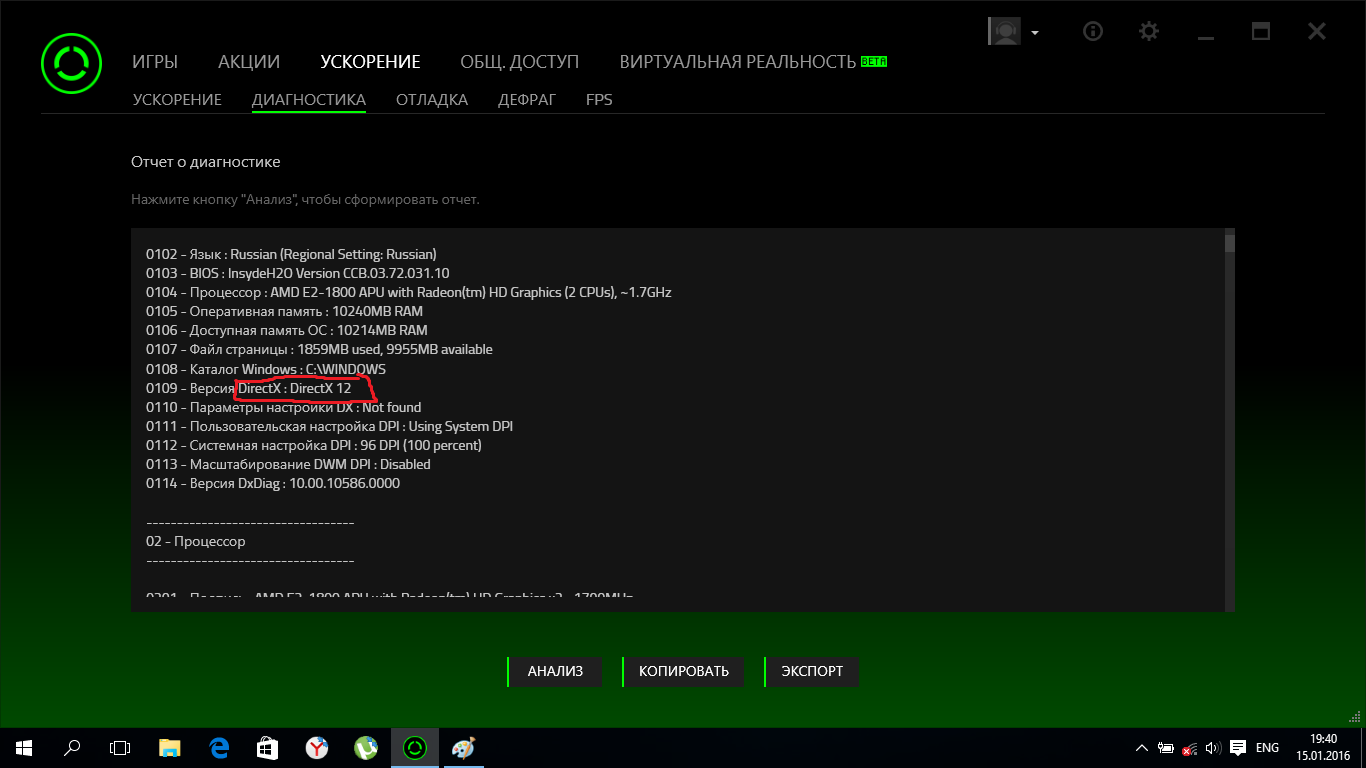Open Microsoft Edge from the taskbar
Image resolution: width=1366 pixels, height=768 pixels.
(x=219, y=747)
